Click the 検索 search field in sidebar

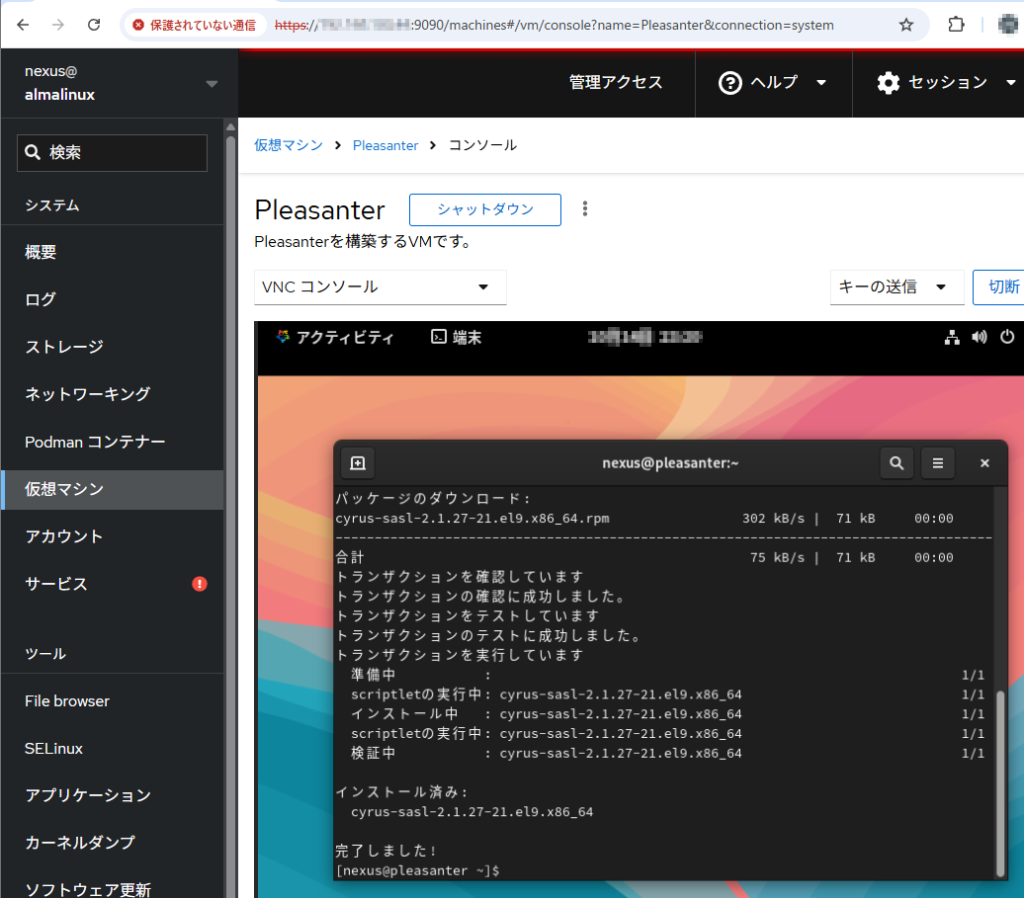tap(112, 153)
